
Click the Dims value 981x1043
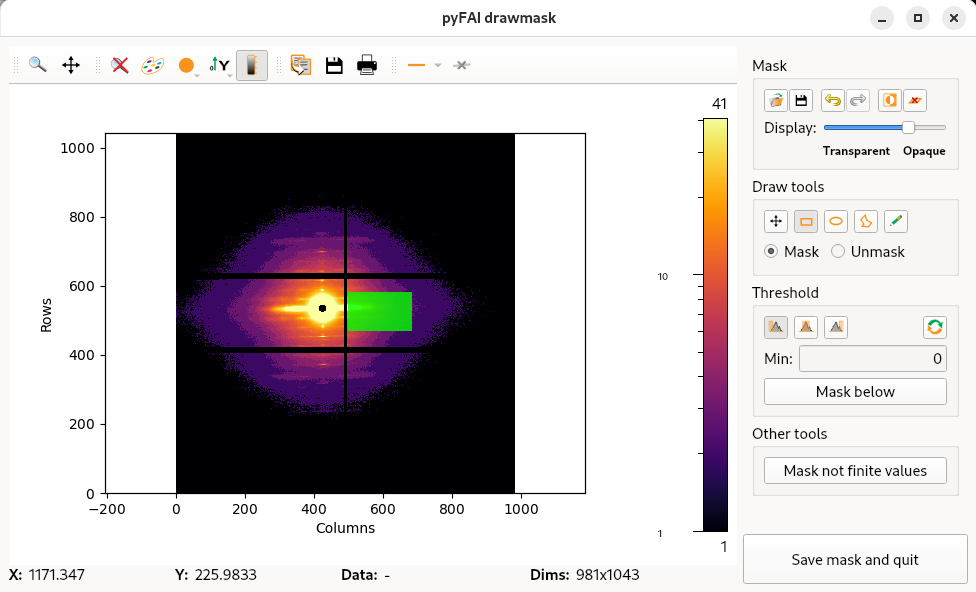click(608, 575)
